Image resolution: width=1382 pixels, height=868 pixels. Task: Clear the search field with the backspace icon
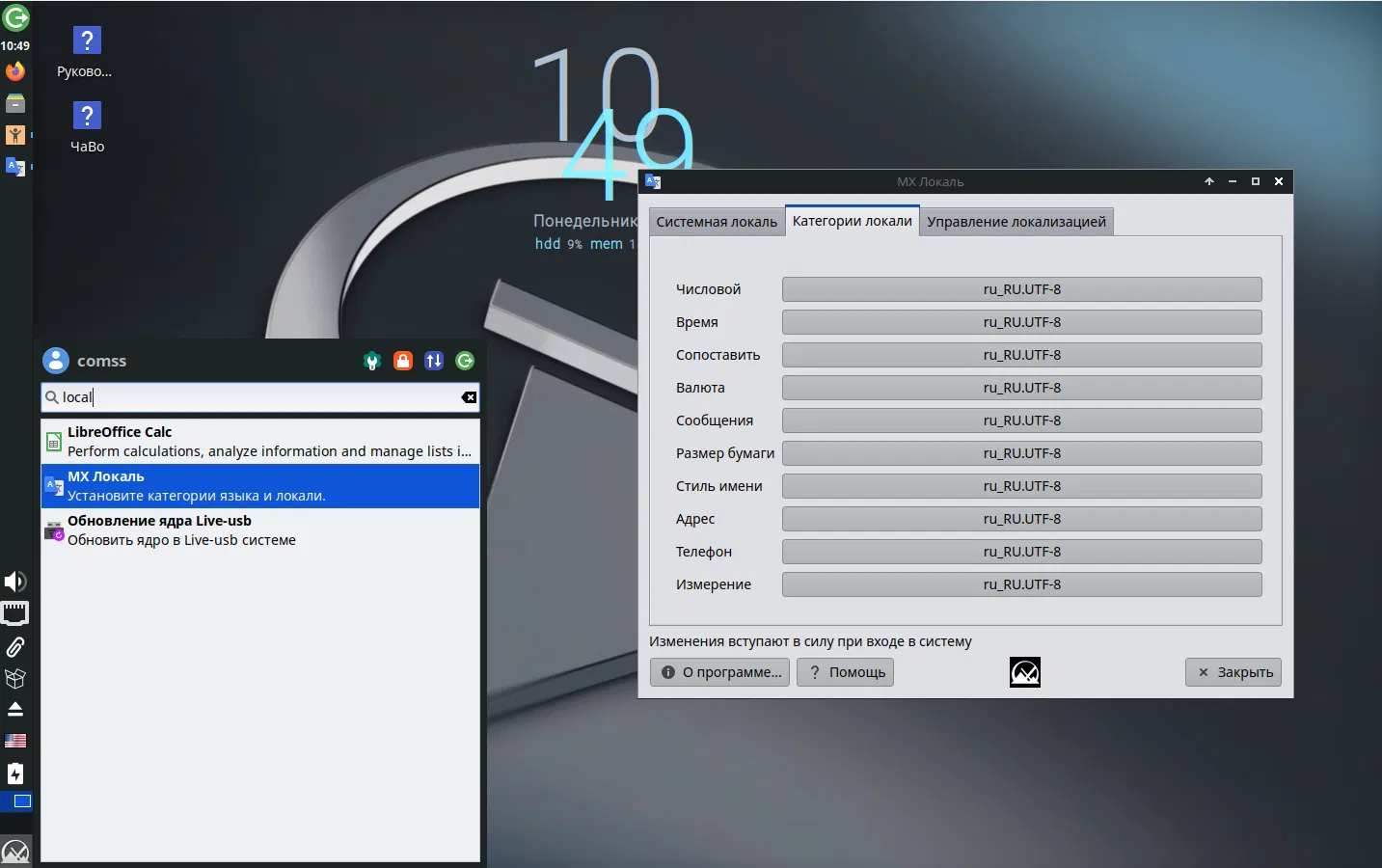pos(469,397)
